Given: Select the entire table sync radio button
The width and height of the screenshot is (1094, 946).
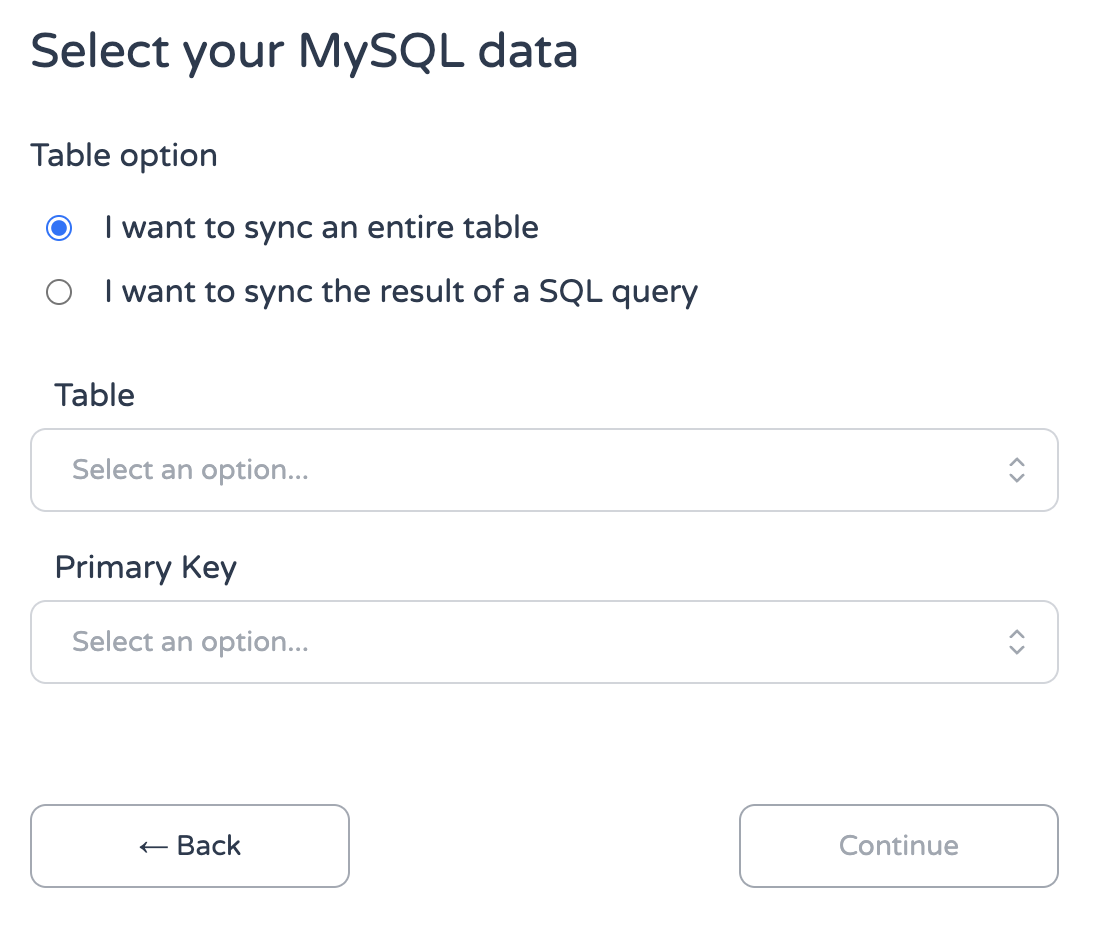Looking at the screenshot, I should pyautogui.click(x=59, y=228).
